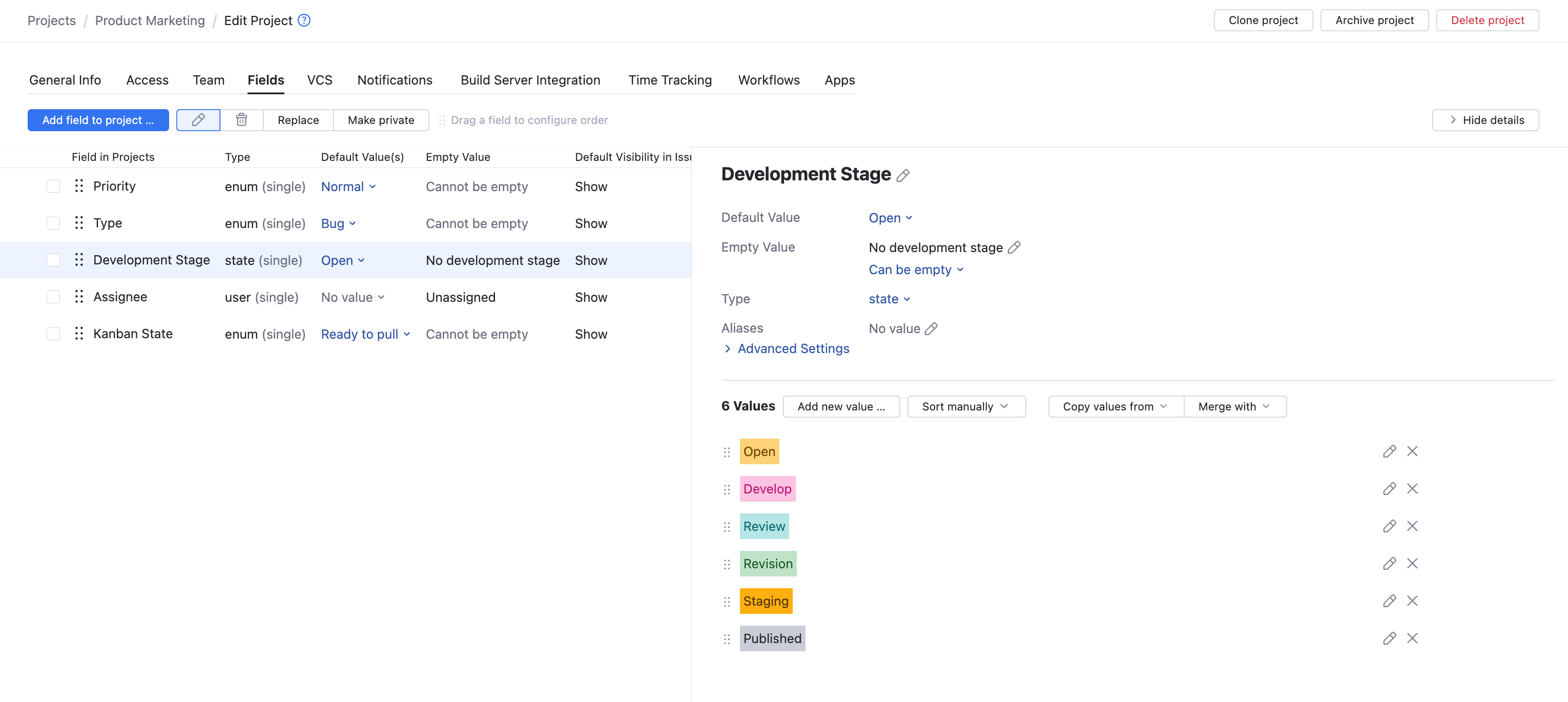Click the Archive project button
Screen dimensions: 1568x702
(1374, 20)
